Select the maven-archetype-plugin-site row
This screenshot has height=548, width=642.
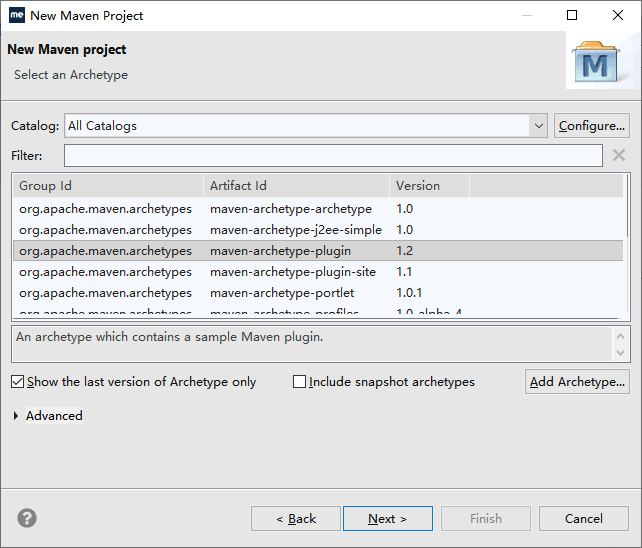[x=318, y=272]
